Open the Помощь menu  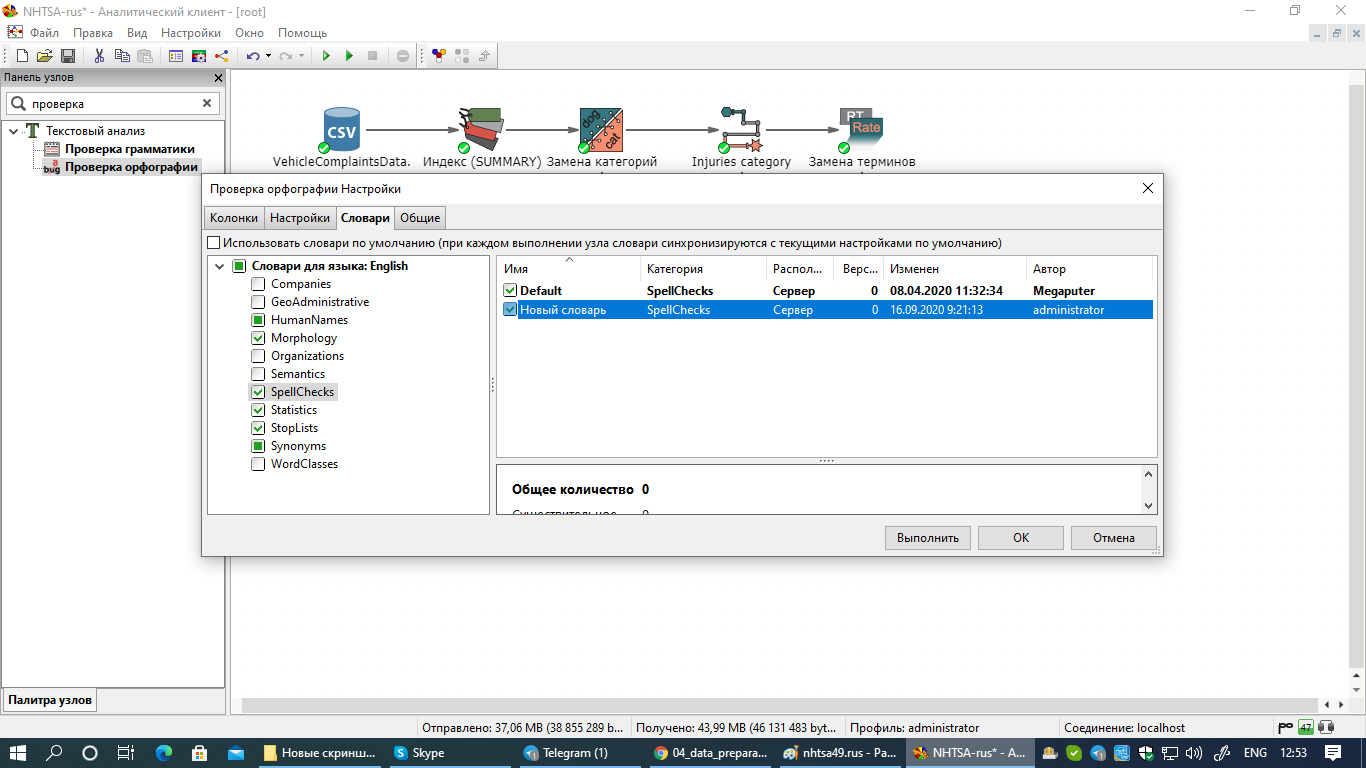[302, 33]
